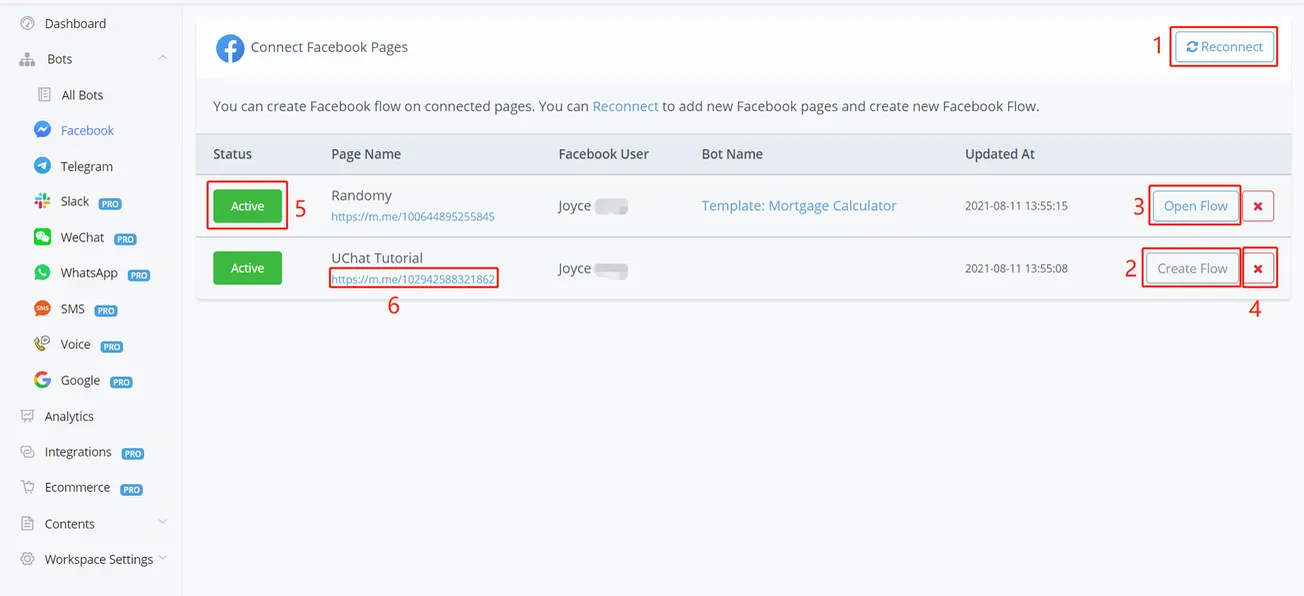This screenshot has width=1304, height=596.
Task: Open the Ecommerce menu item
Action: (77, 487)
